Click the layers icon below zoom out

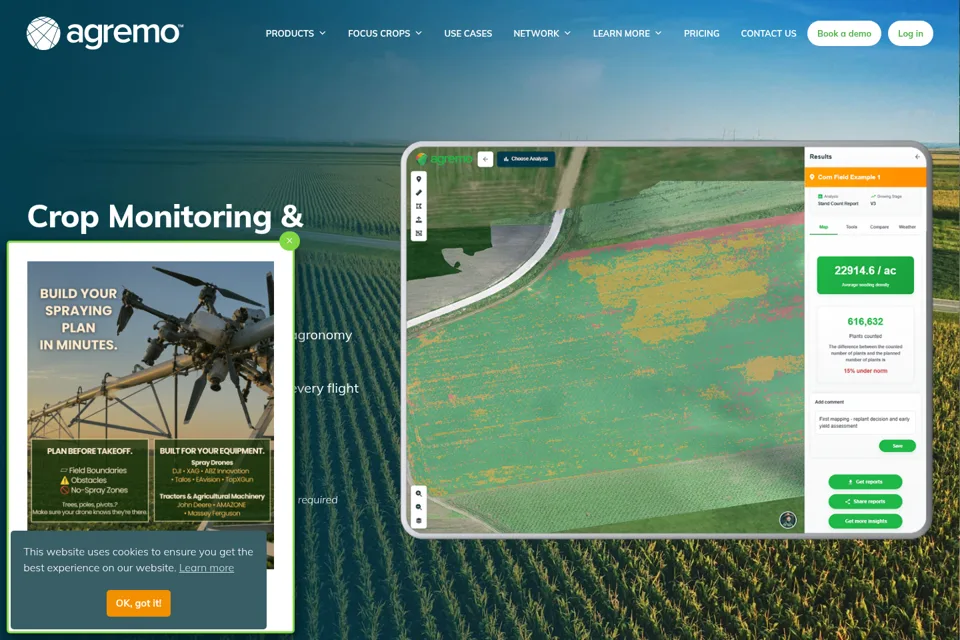[419, 521]
